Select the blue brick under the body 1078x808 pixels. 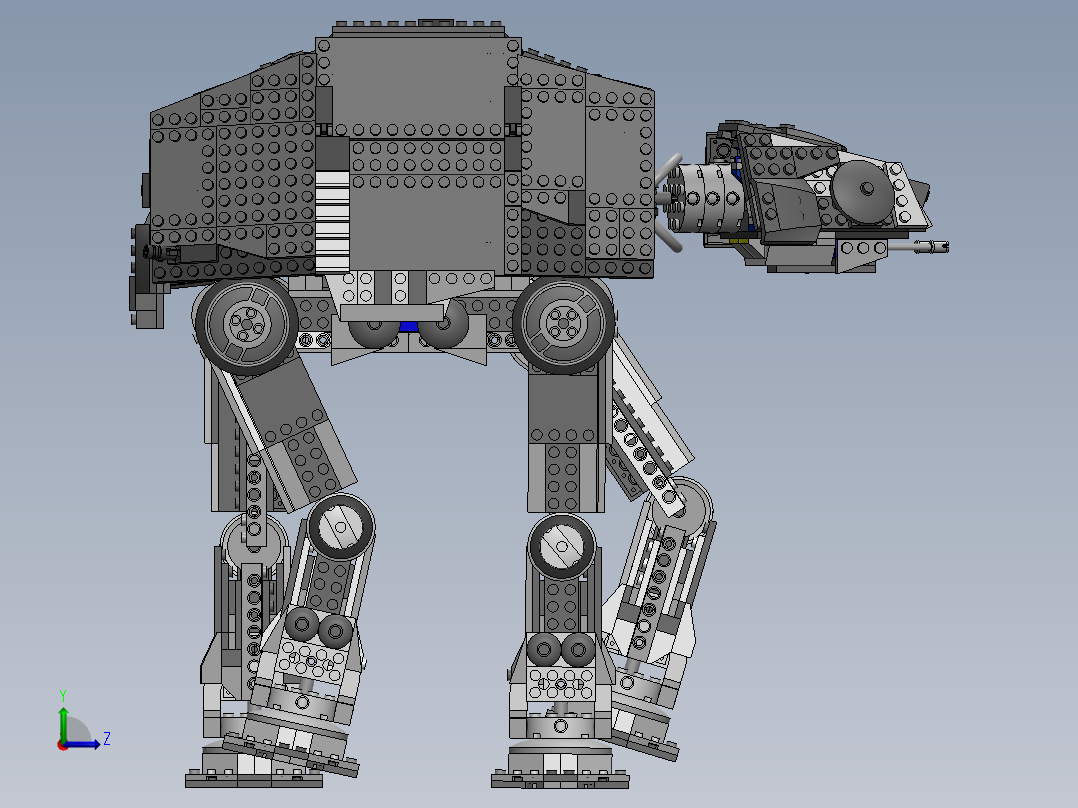409,327
